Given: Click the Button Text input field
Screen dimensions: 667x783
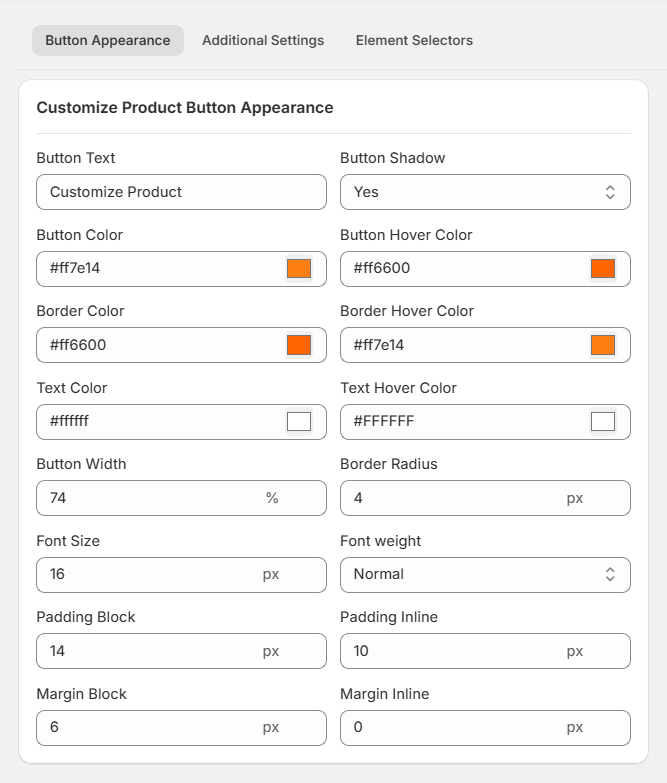Looking at the screenshot, I should pyautogui.click(x=181, y=192).
